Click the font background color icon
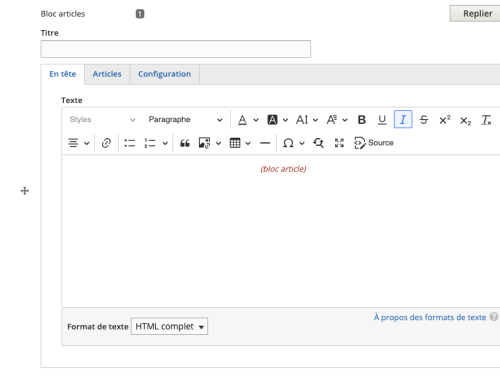 [272, 120]
